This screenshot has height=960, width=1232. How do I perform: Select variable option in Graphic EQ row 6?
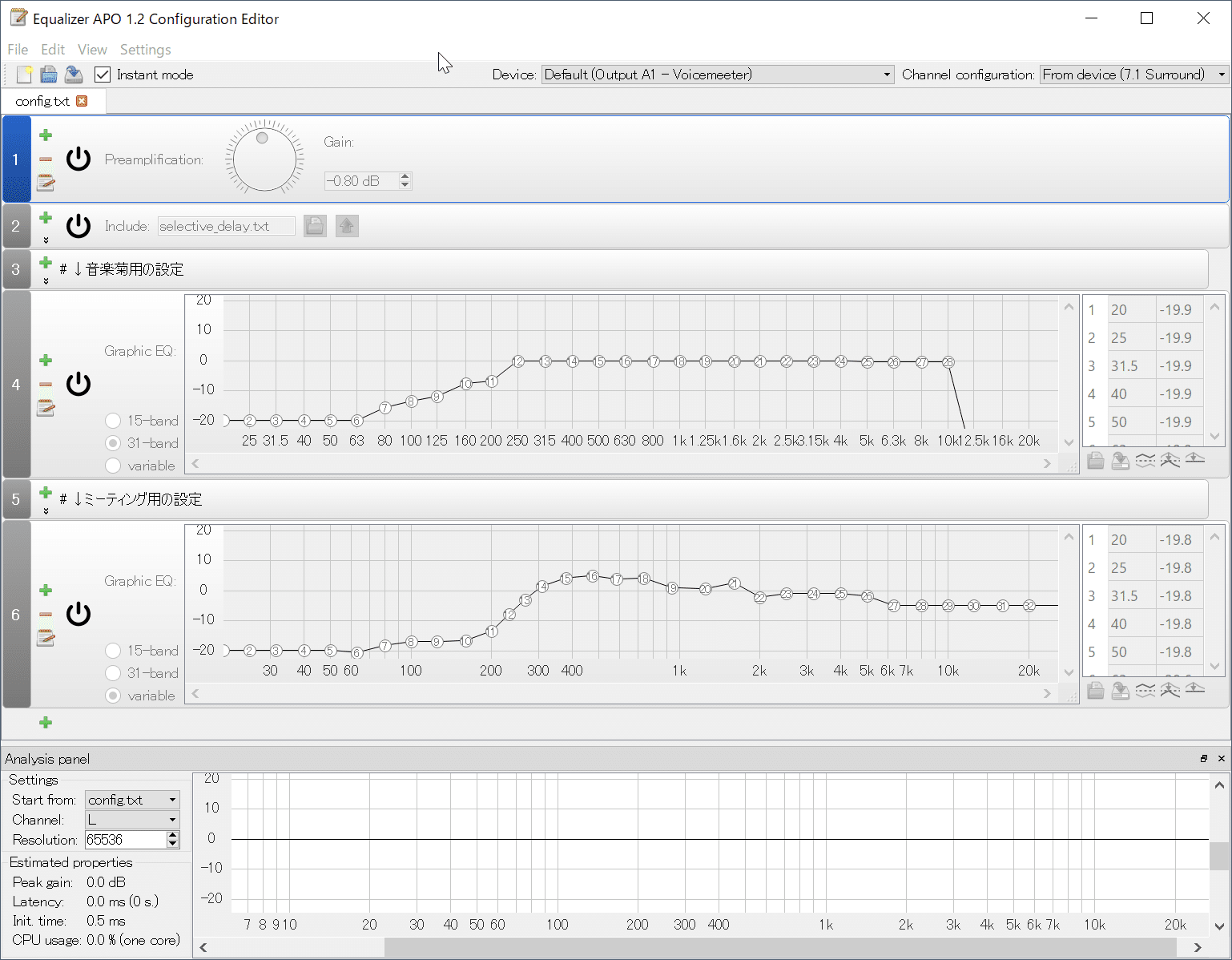point(113,696)
